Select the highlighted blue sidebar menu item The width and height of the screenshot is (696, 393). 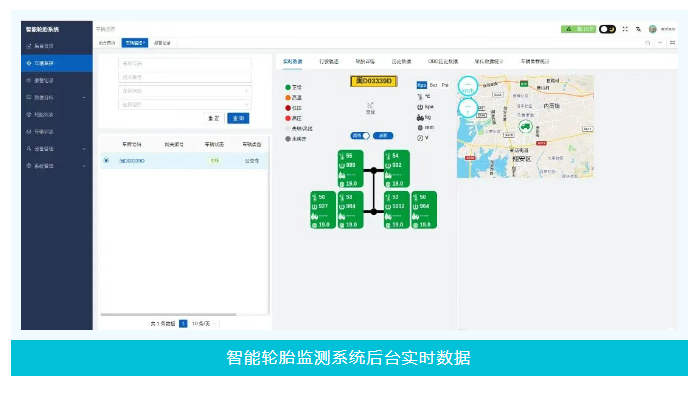tap(57, 64)
